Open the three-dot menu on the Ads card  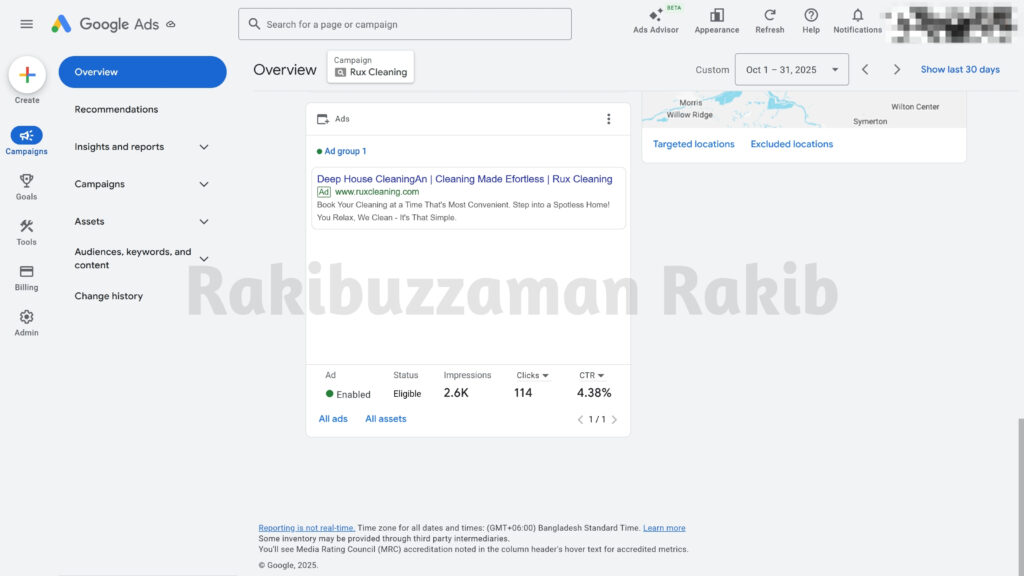(x=609, y=118)
